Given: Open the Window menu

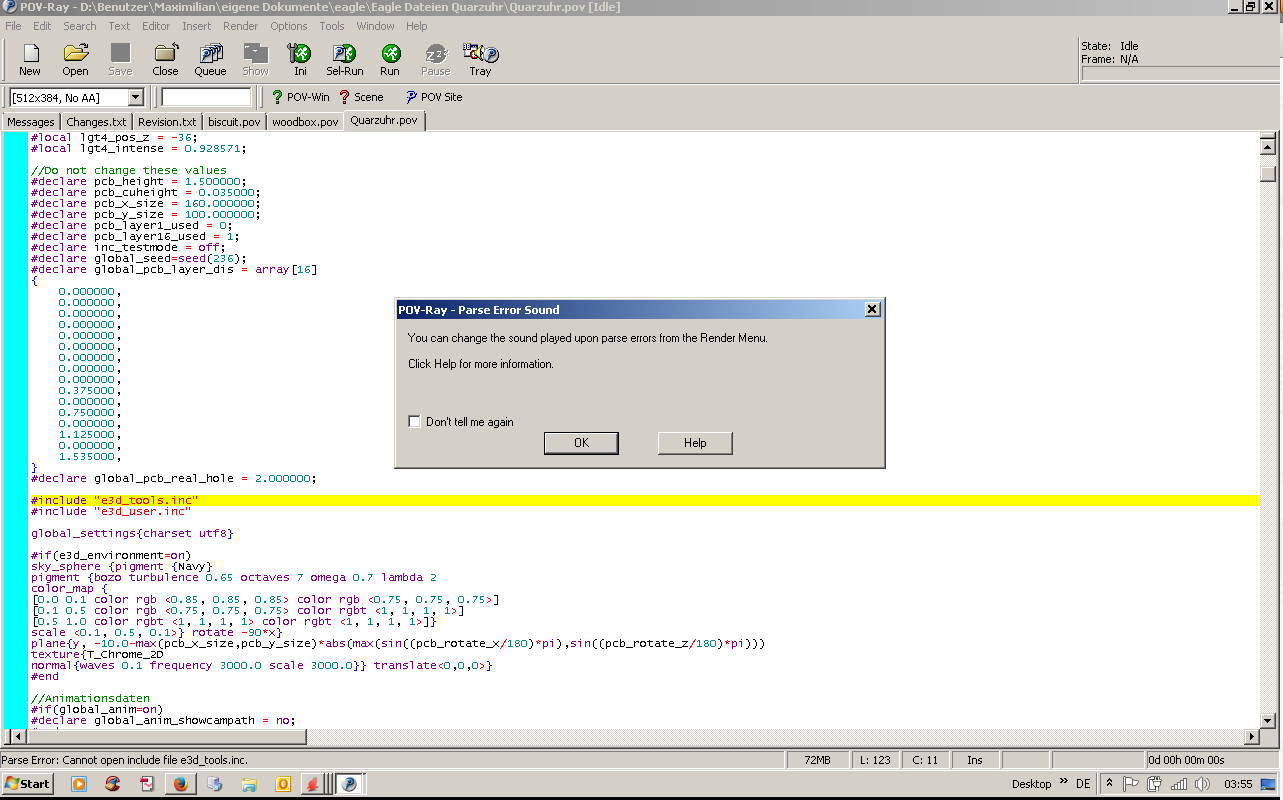Looking at the screenshot, I should [376, 26].
